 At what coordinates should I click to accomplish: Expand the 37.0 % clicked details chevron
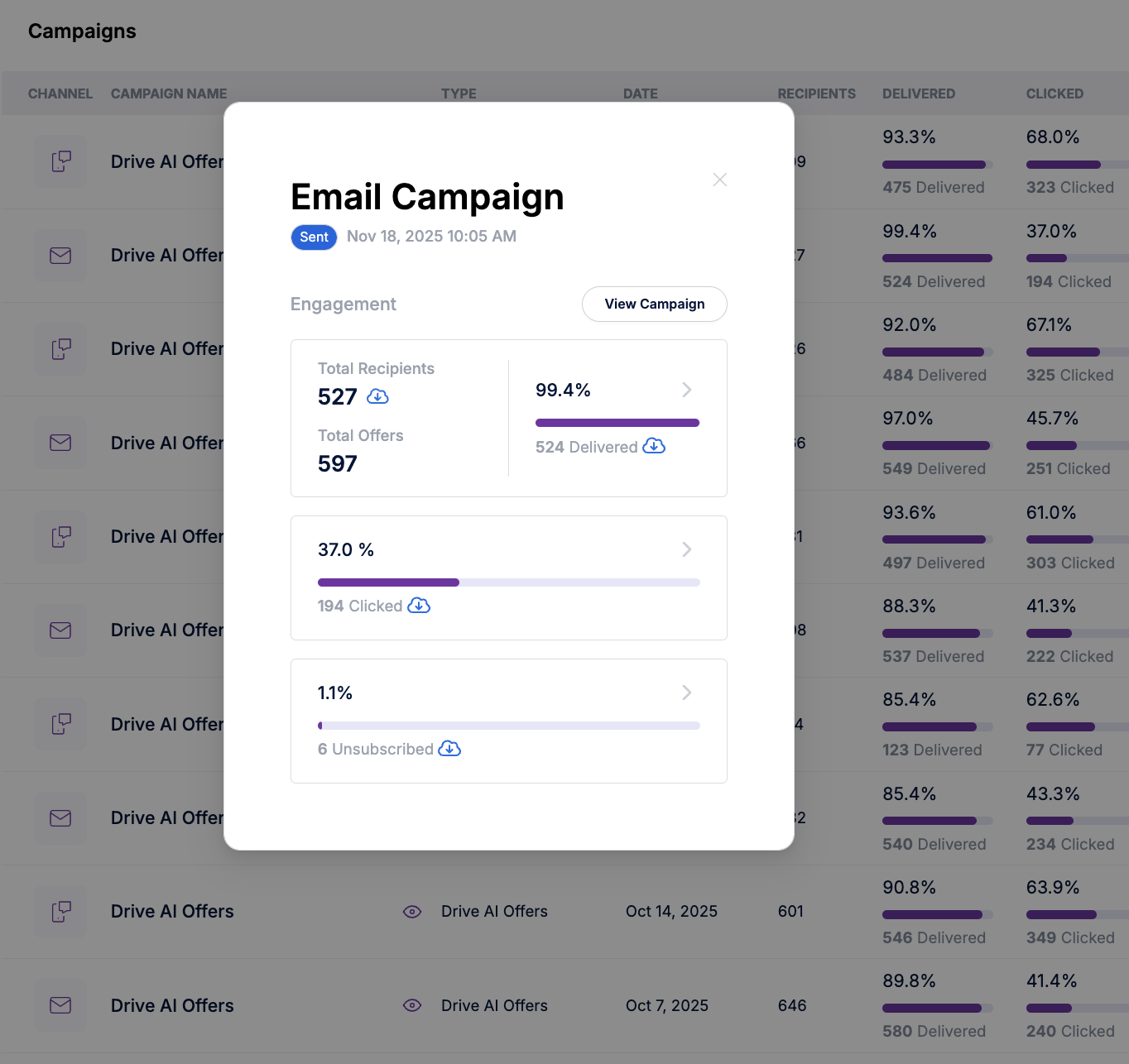(x=686, y=549)
